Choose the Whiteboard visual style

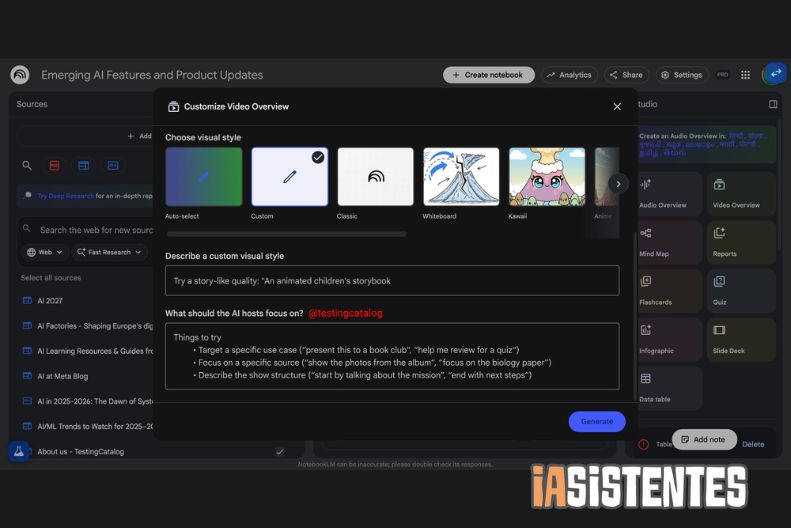(461, 177)
